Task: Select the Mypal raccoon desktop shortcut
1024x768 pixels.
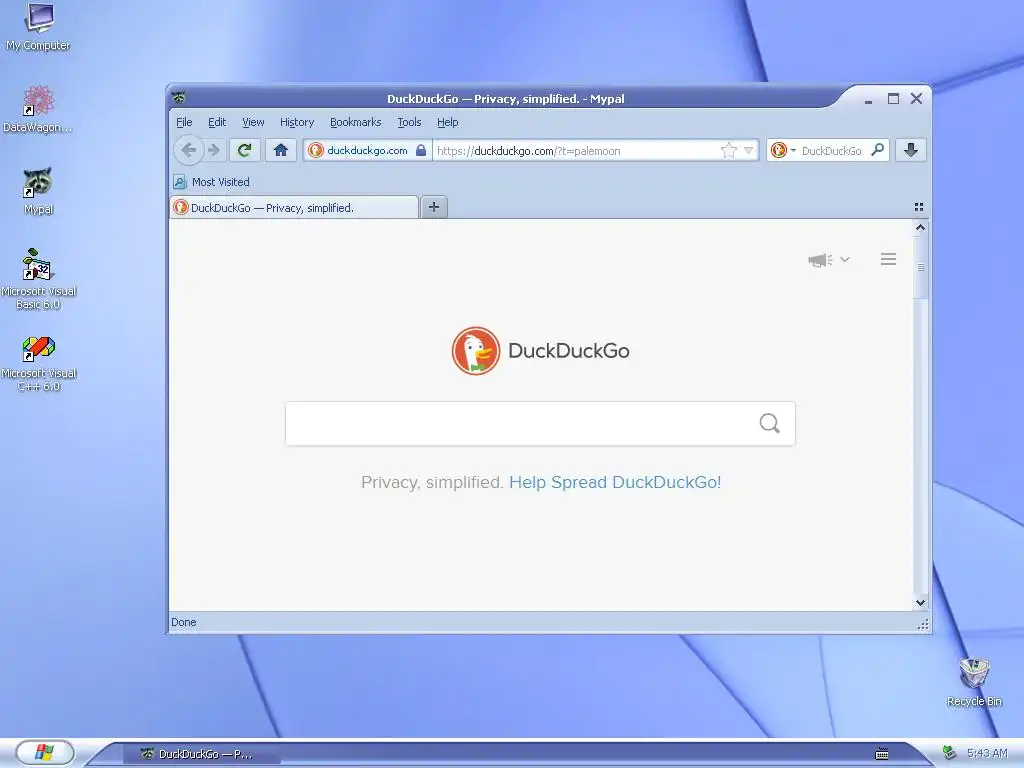Action: click(38, 191)
